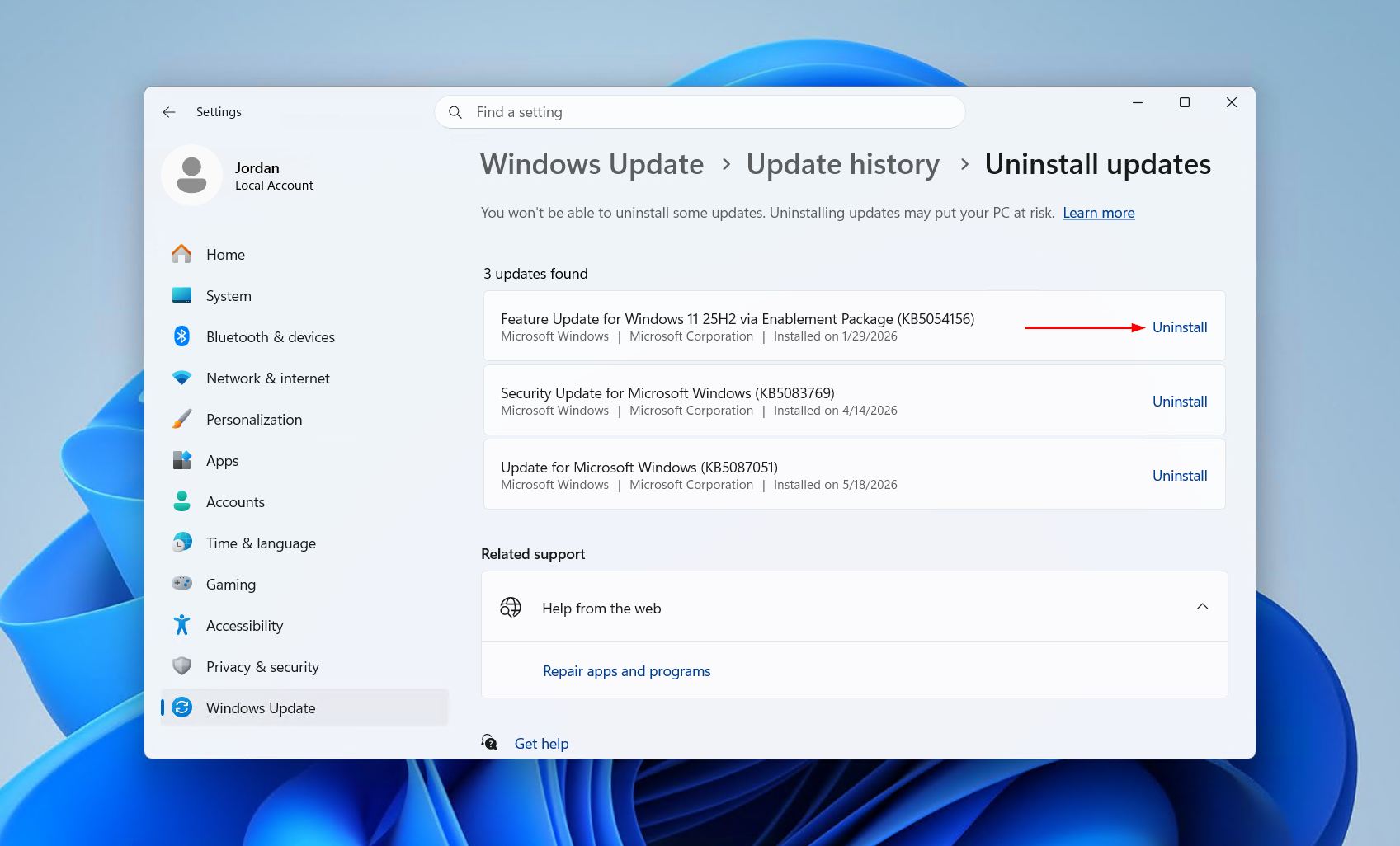Open Gaming settings

[304, 584]
